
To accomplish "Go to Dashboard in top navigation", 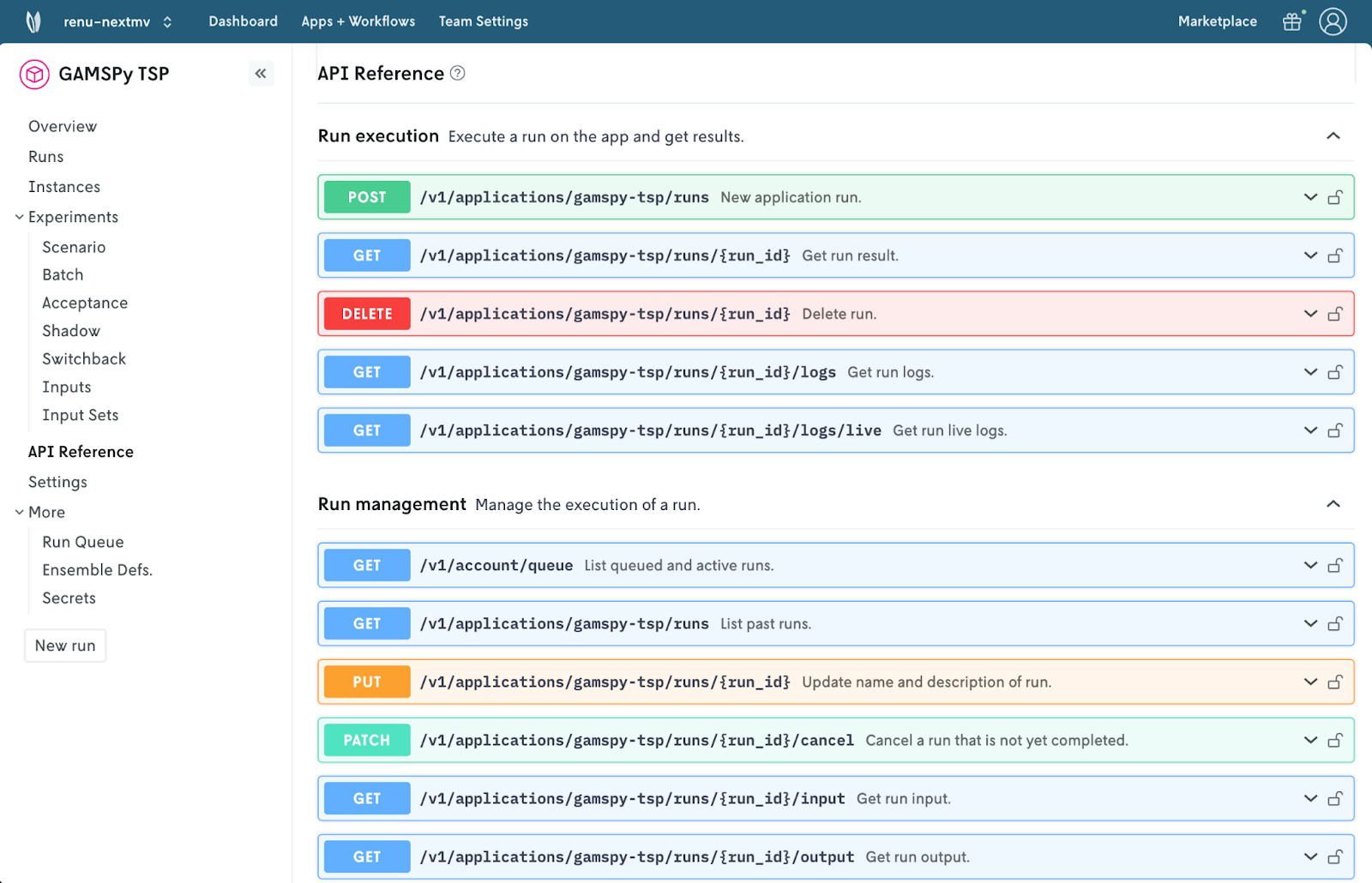I will 244,21.
